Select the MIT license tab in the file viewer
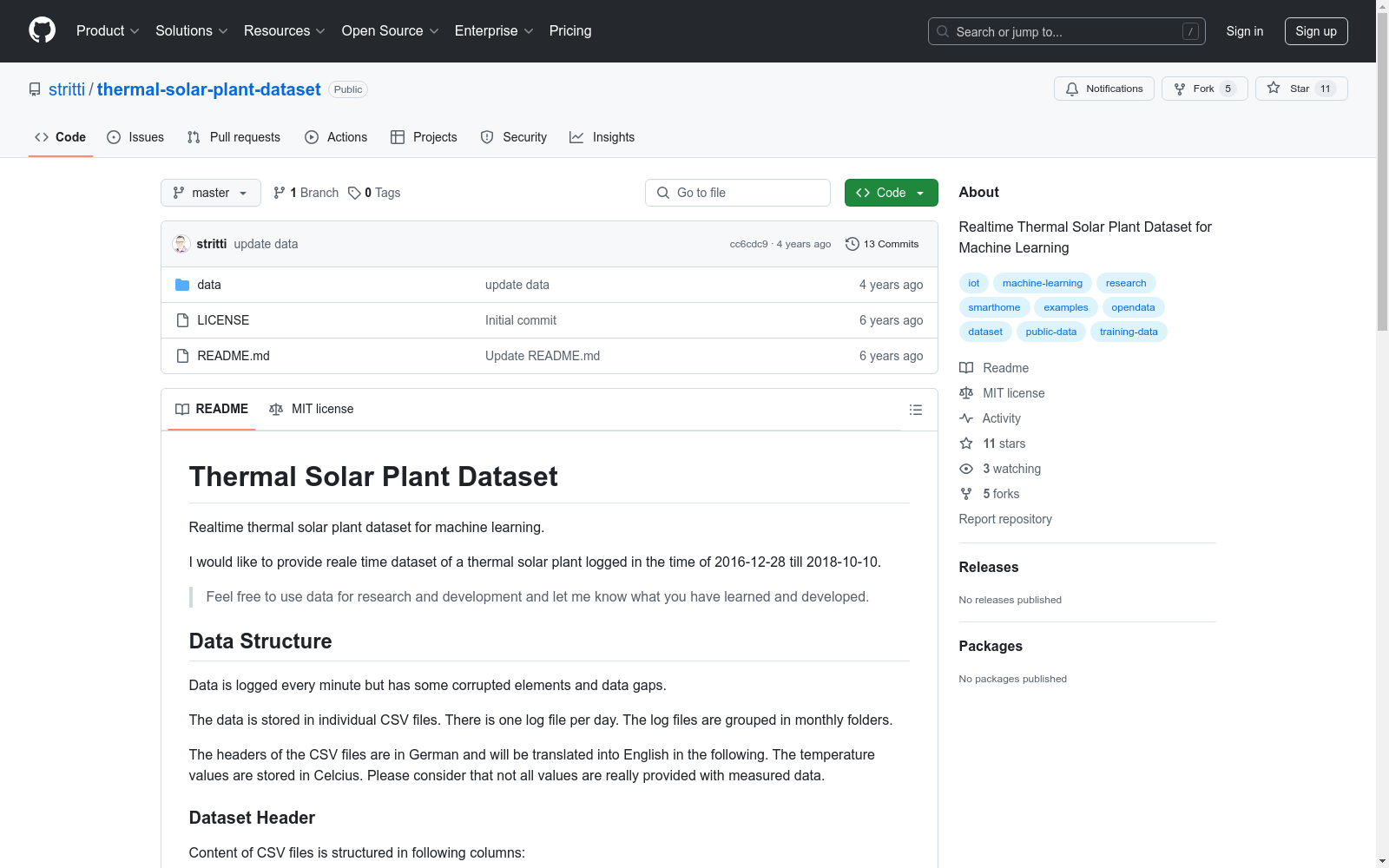The image size is (1389, 868). pyautogui.click(x=312, y=409)
